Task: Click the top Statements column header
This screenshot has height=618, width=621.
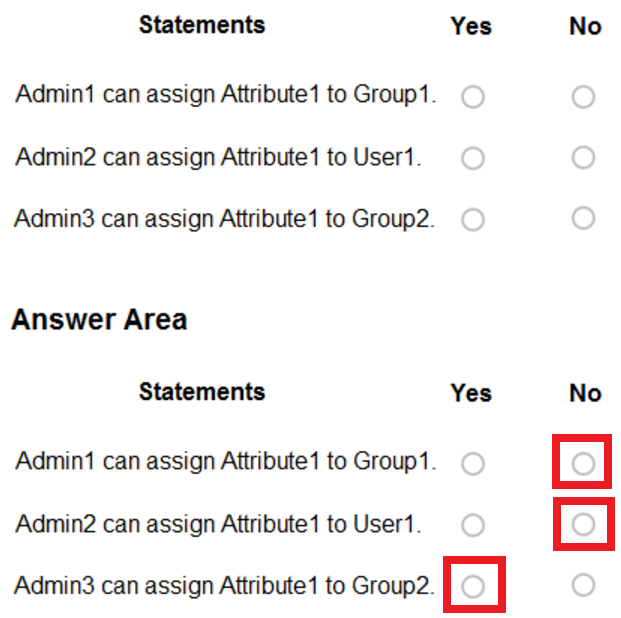Action: click(x=202, y=25)
